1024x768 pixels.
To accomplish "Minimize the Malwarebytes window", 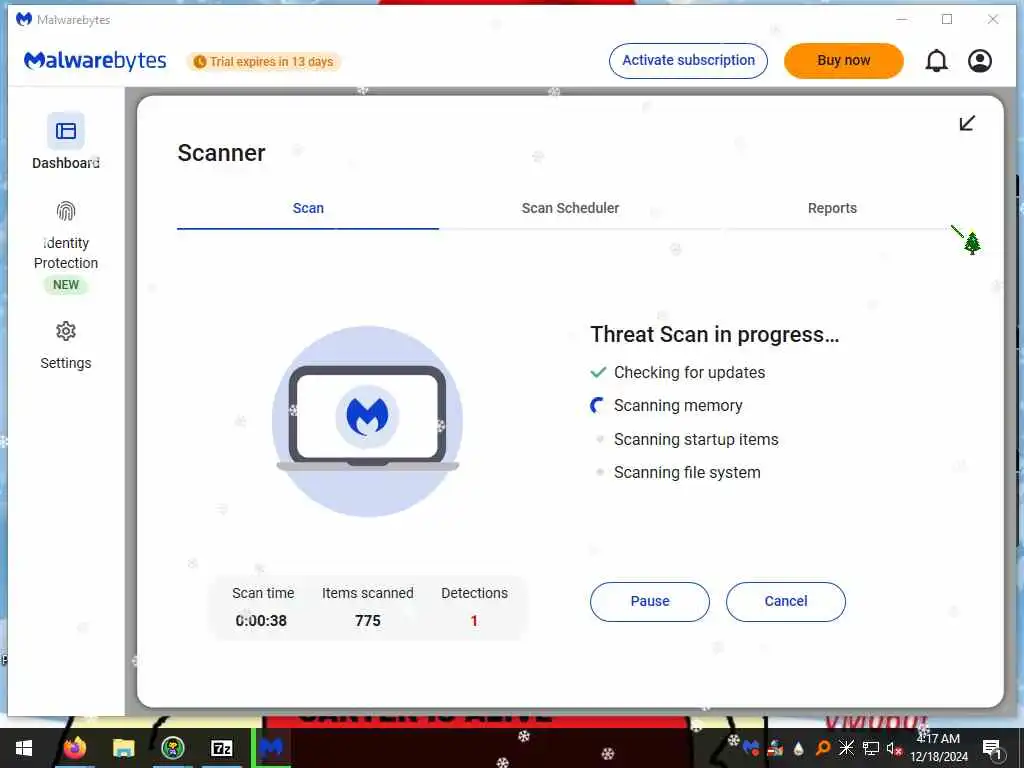I will 902,20.
